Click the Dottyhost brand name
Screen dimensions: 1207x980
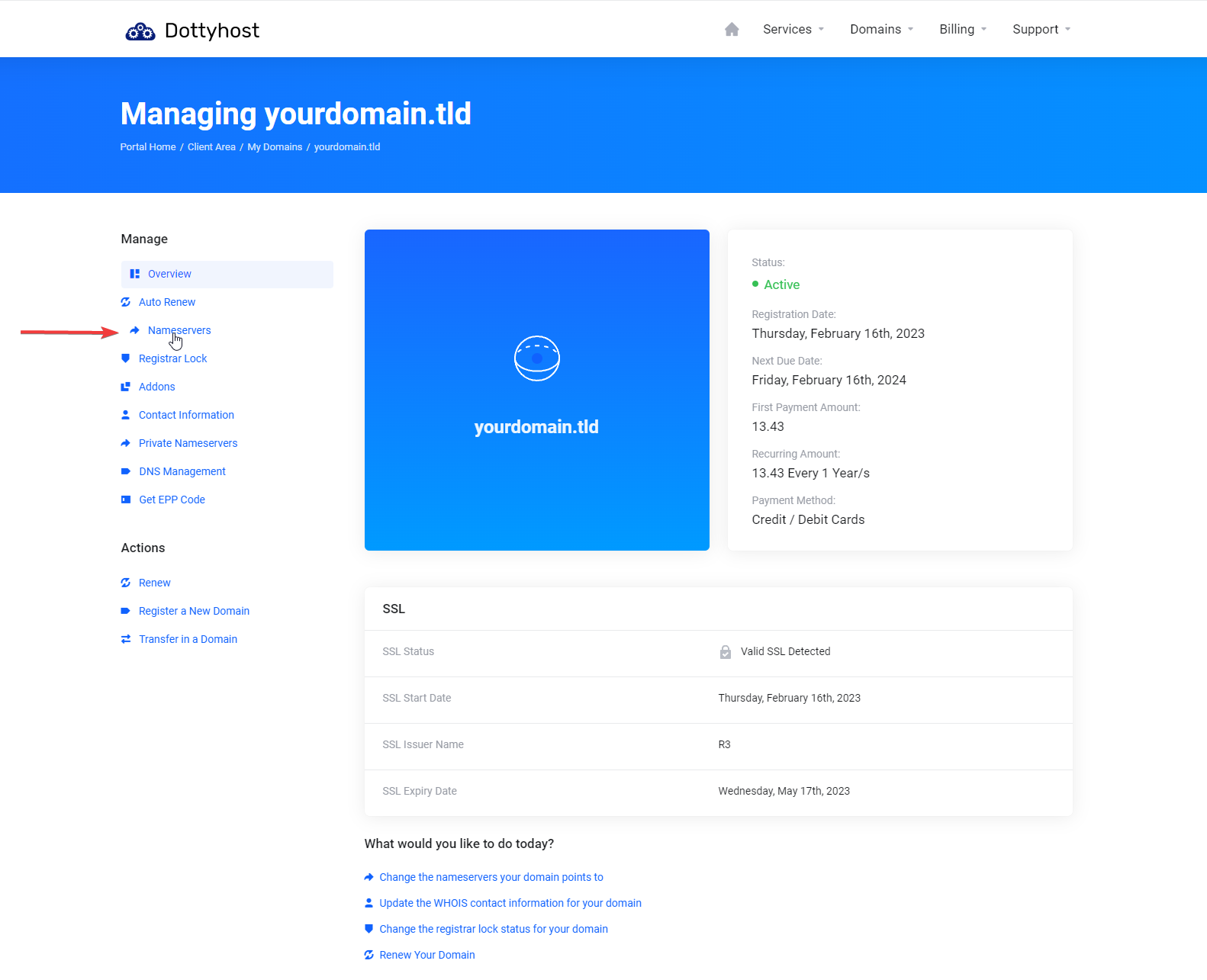coord(212,31)
